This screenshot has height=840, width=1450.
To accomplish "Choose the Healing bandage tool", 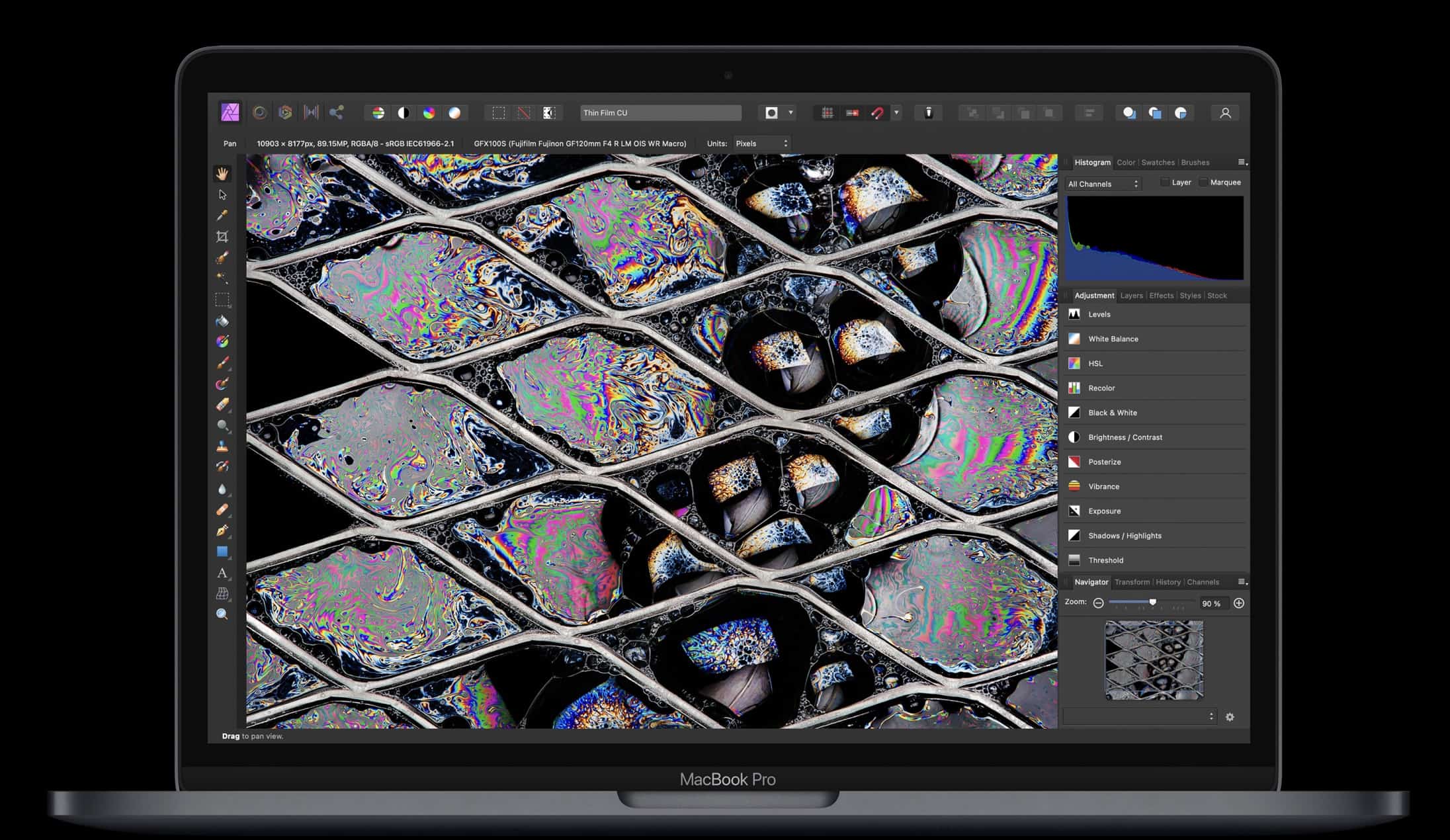I will (222, 510).
